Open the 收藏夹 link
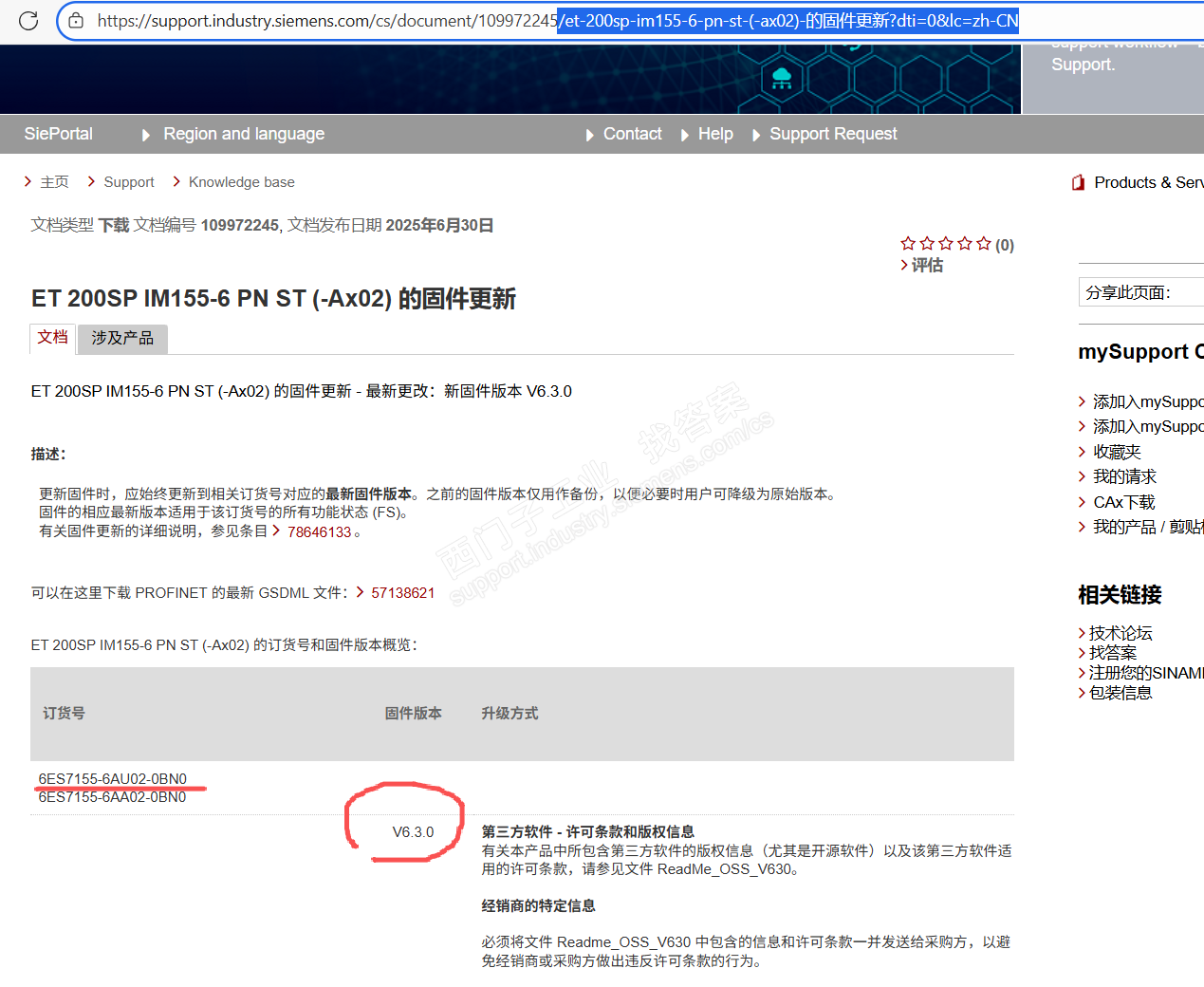Viewport: 1204px width, 987px height. [x=1117, y=452]
